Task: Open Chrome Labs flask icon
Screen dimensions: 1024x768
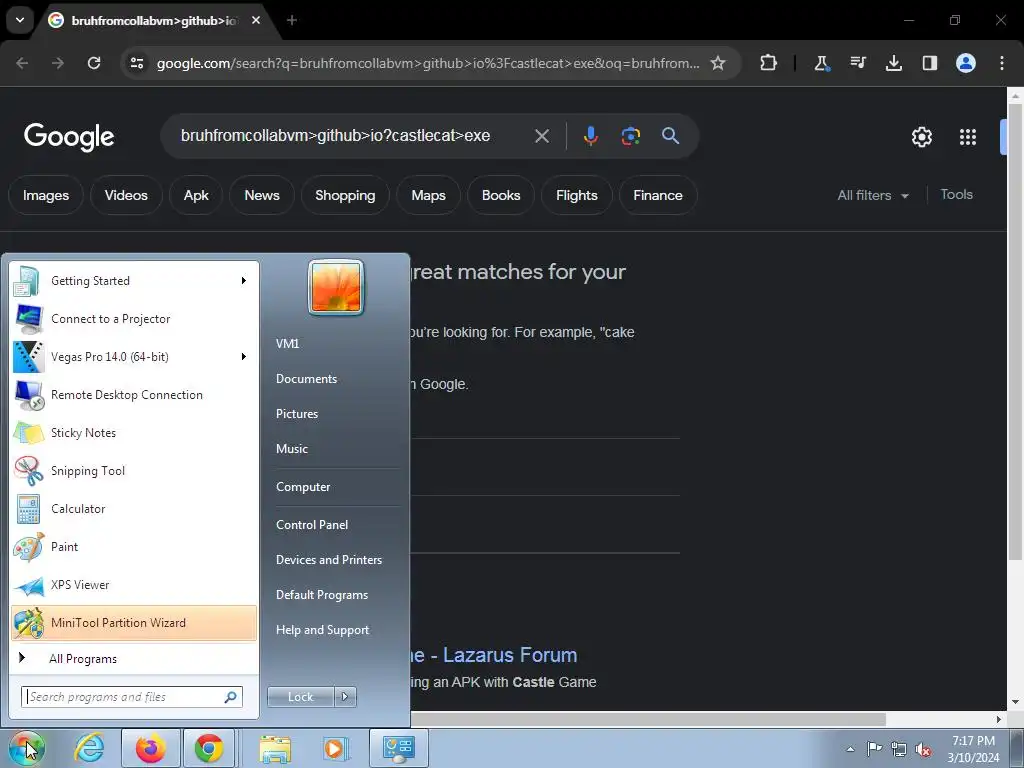Action: 822,63
